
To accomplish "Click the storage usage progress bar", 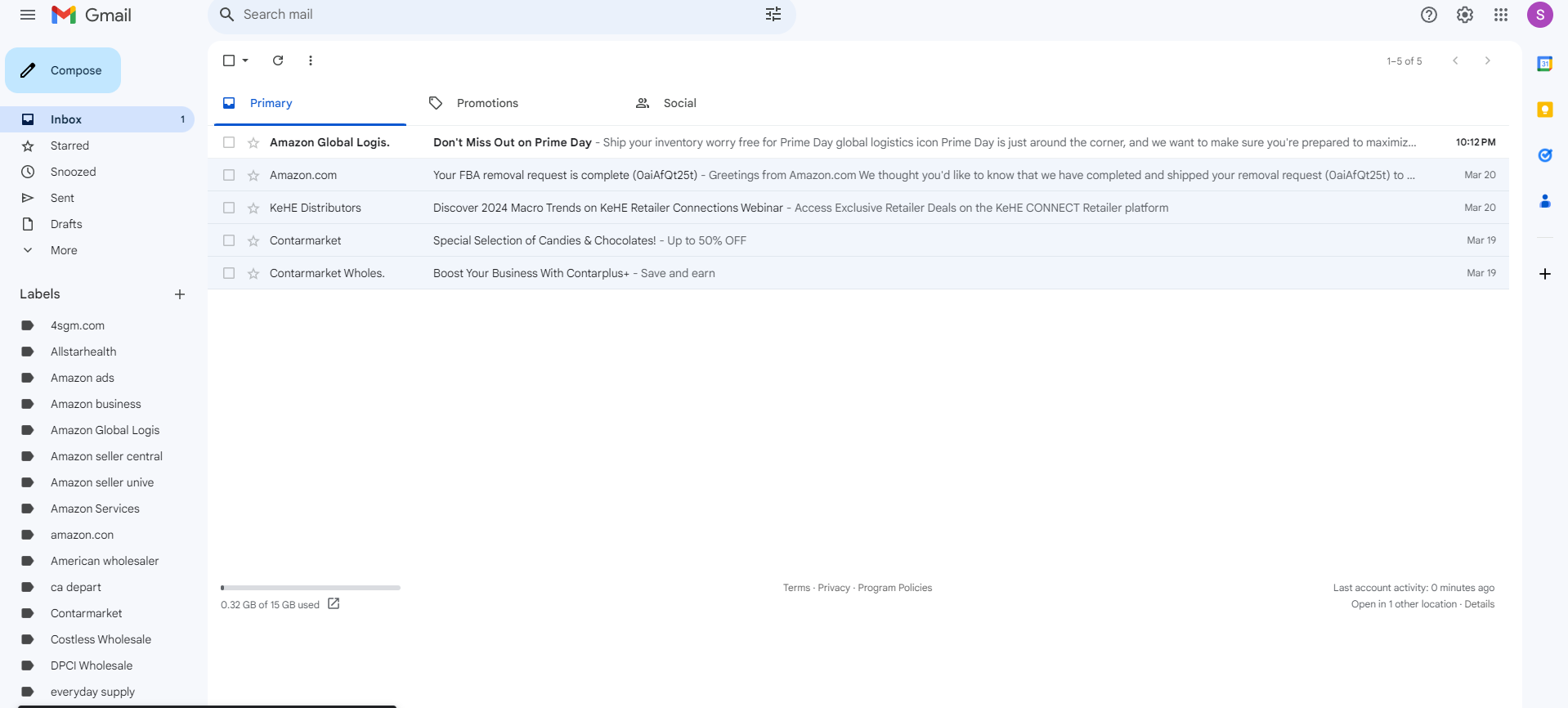I will (x=311, y=588).
